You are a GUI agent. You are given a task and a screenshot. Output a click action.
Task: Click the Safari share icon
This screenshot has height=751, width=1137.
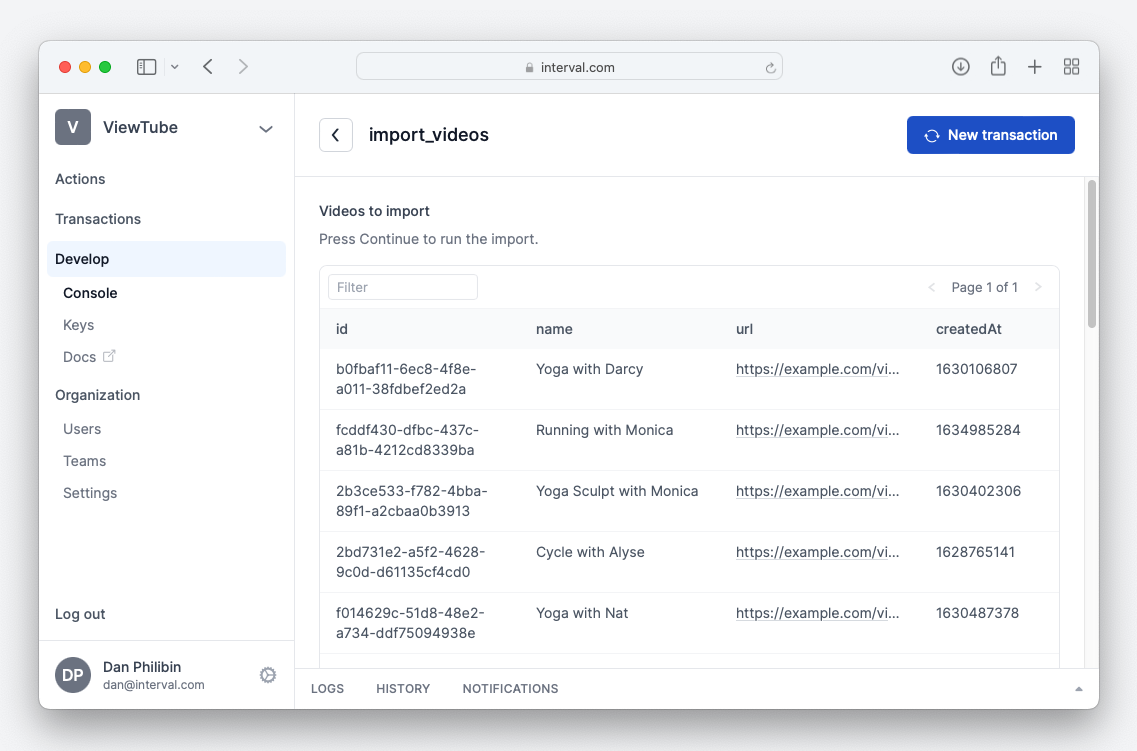coord(998,67)
